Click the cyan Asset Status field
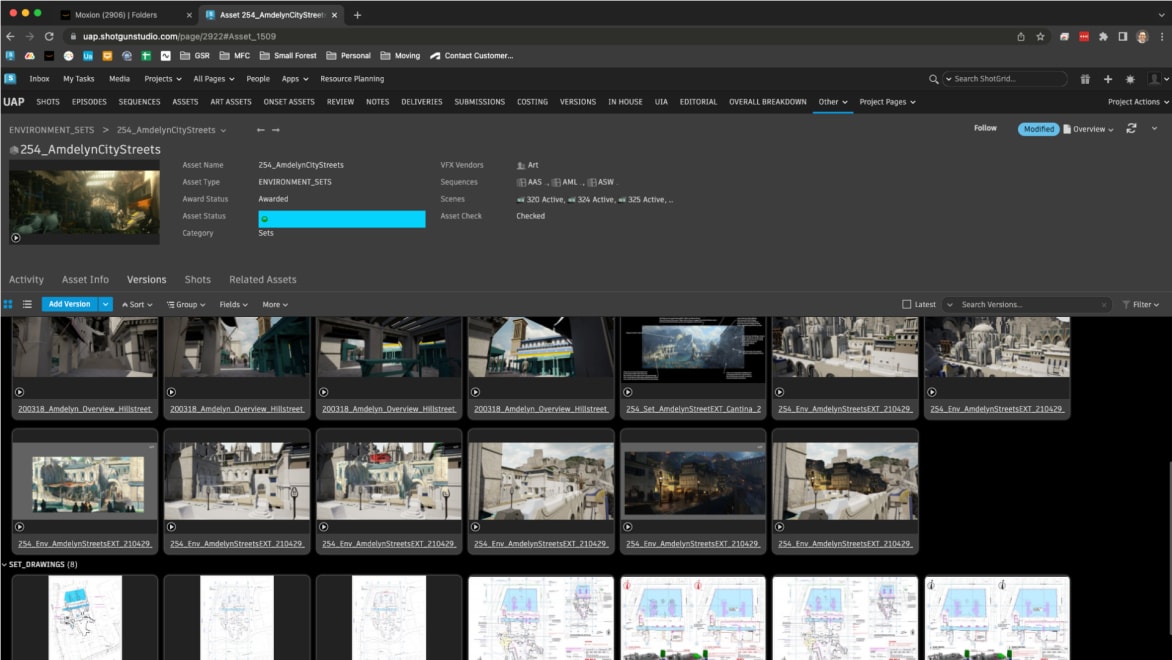This screenshot has height=660, width=1172. click(x=340, y=218)
